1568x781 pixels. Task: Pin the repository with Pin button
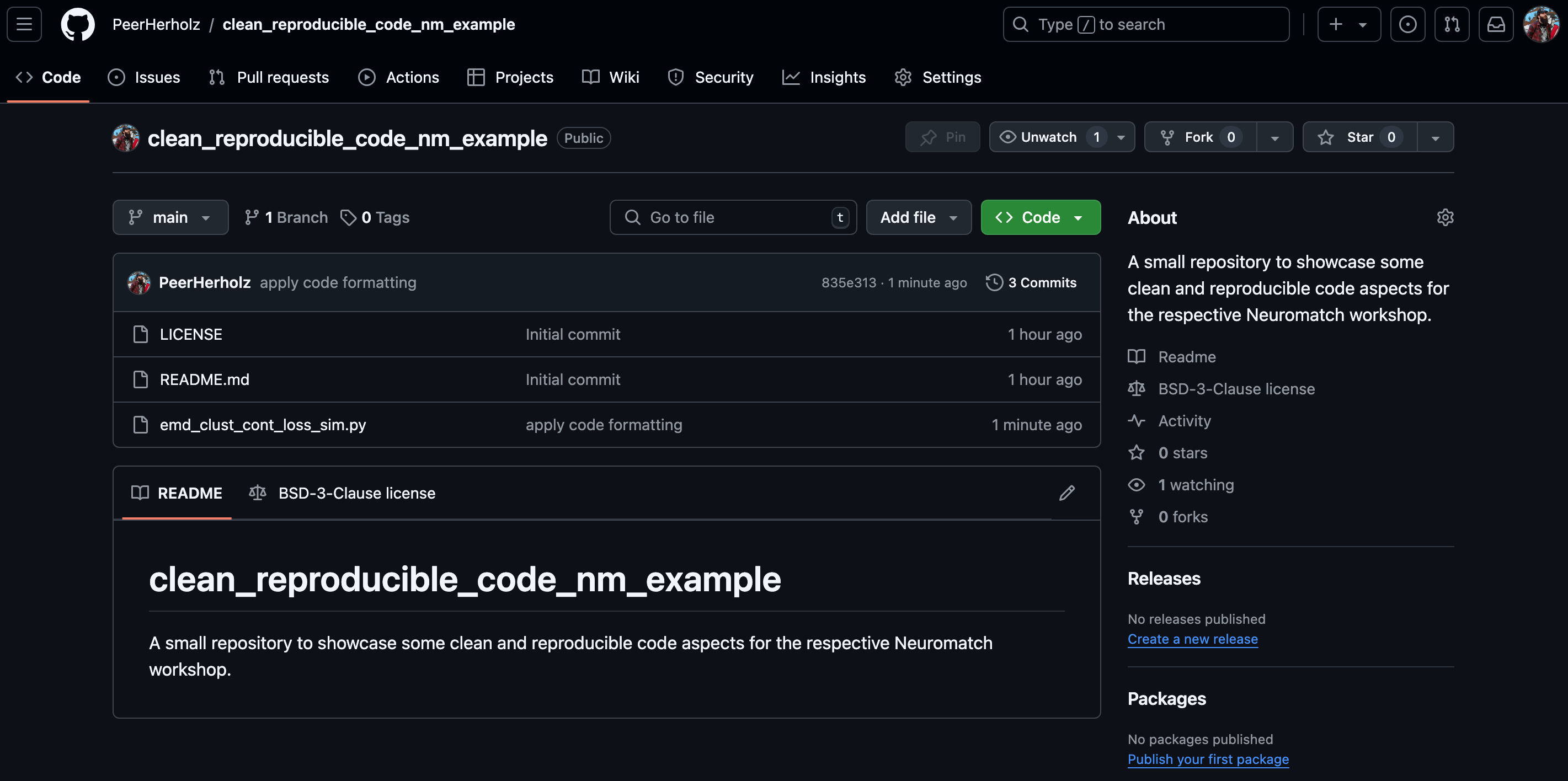click(x=942, y=137)
